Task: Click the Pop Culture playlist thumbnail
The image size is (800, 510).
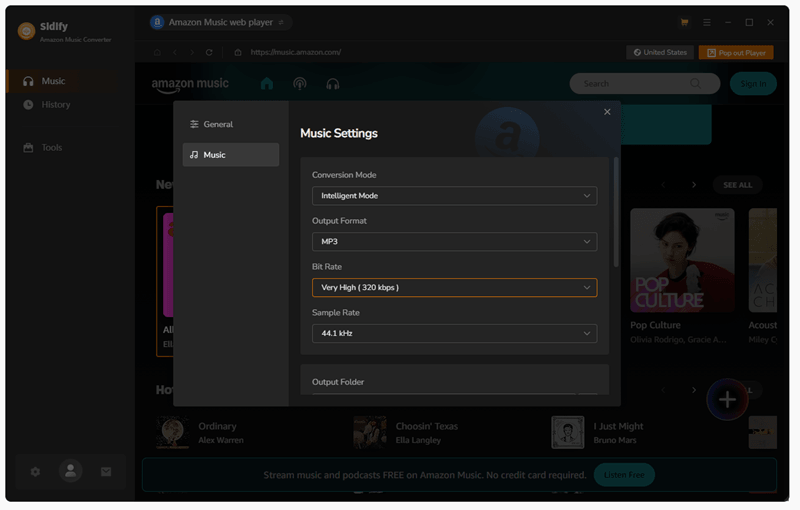Action: 682,260
